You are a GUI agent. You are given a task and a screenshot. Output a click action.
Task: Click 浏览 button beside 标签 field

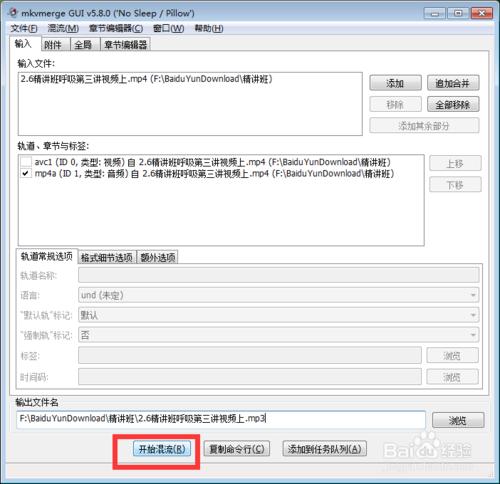coord(452,356)
